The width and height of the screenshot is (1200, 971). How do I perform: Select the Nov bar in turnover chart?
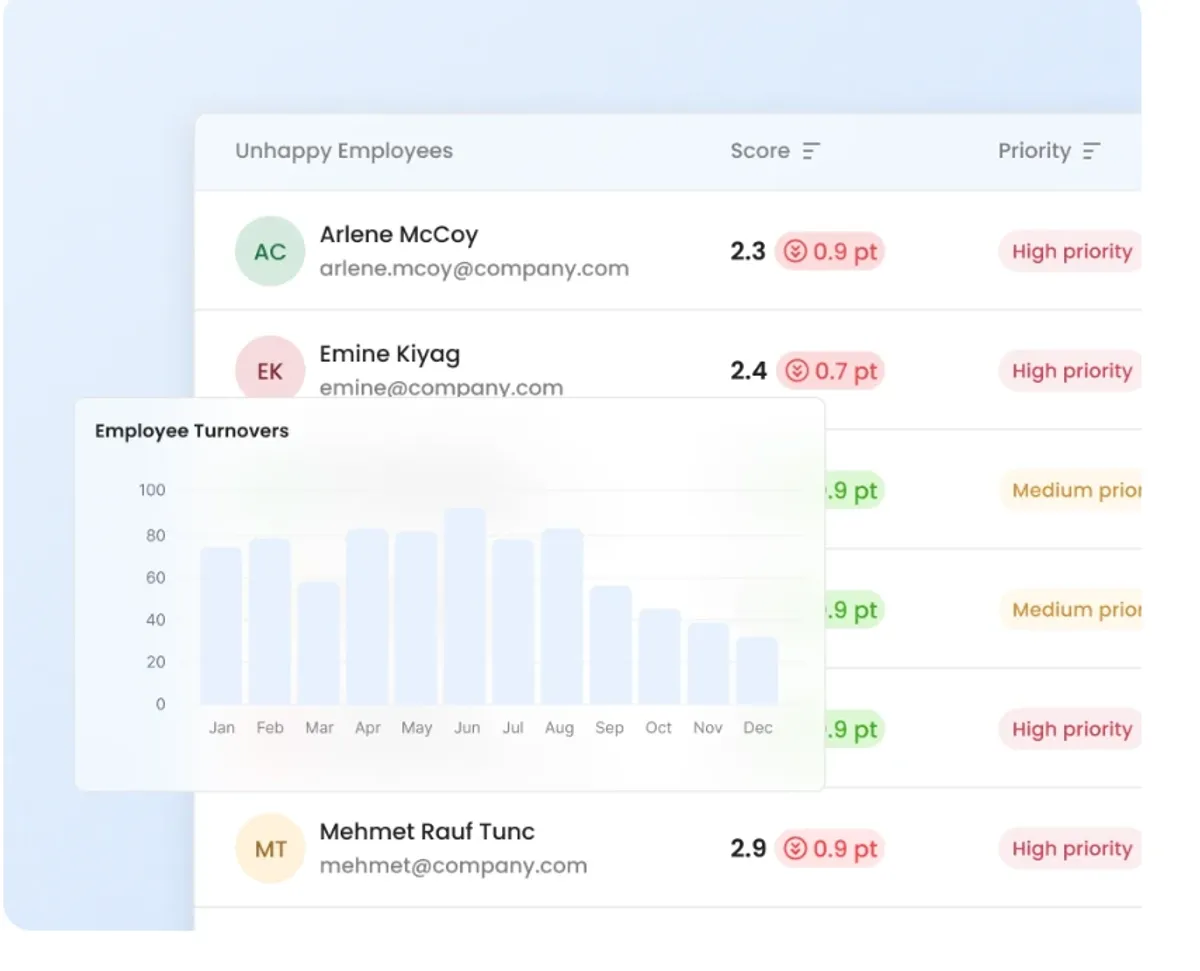tap(708, 664)
